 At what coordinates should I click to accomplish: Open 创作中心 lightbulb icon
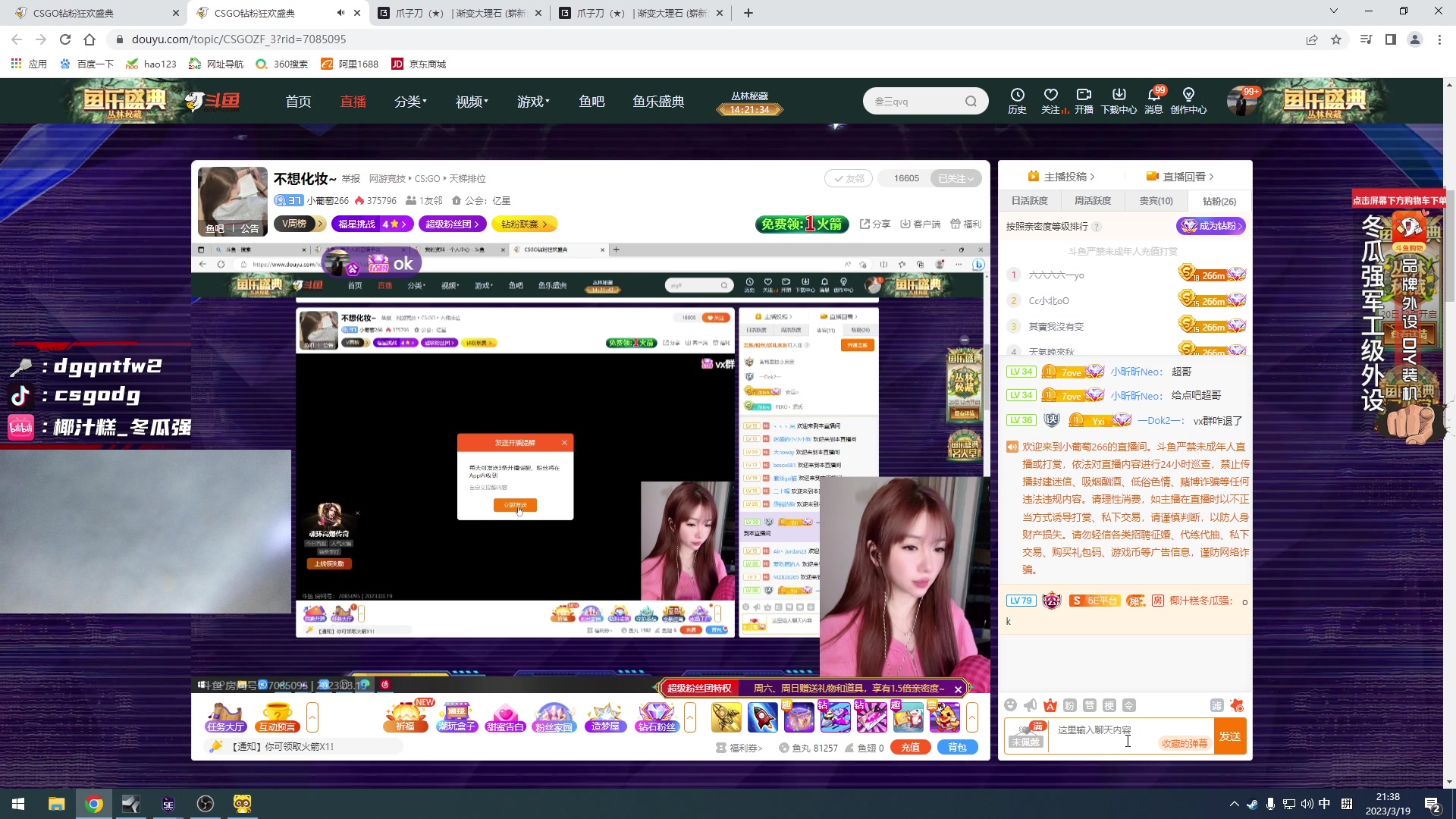click(x=1188, y=101)
